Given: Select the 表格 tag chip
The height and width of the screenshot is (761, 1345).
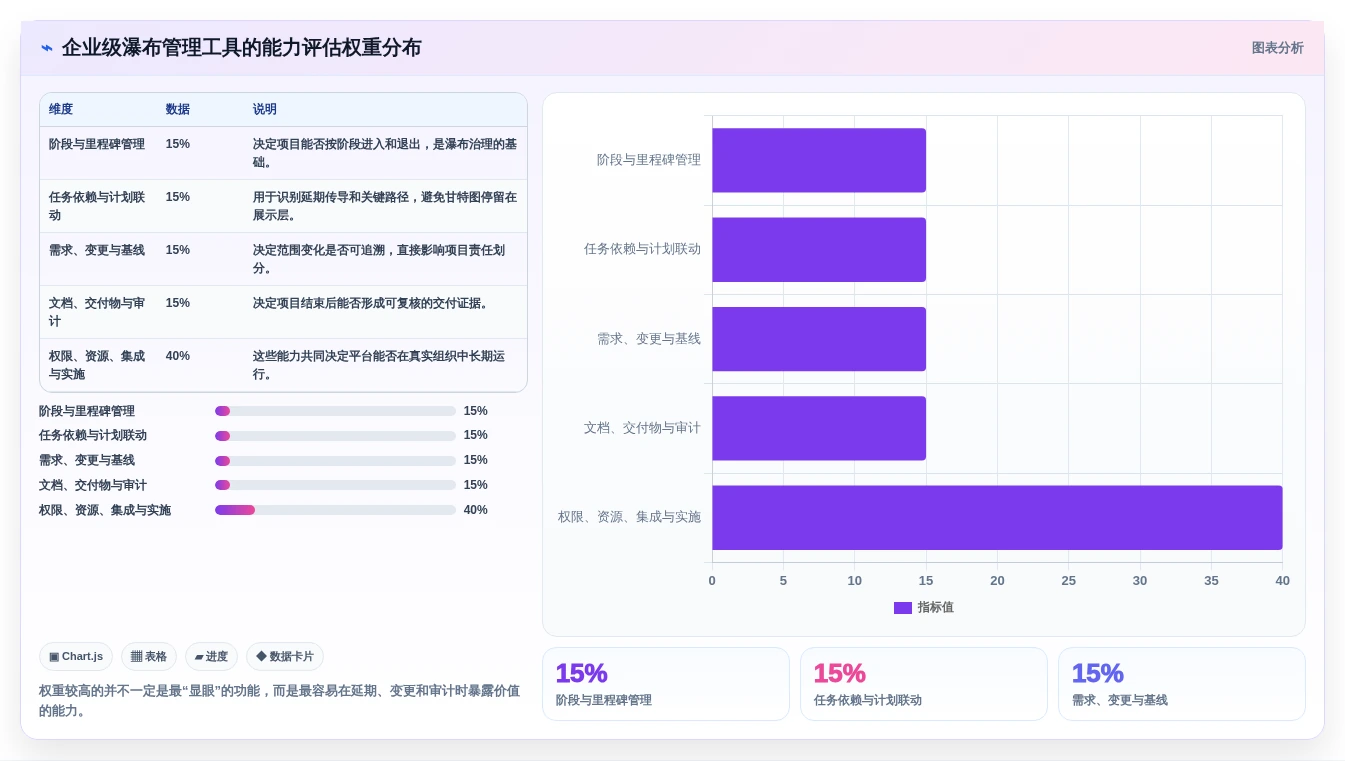Looking at the screenshot, I should point(149,657).
